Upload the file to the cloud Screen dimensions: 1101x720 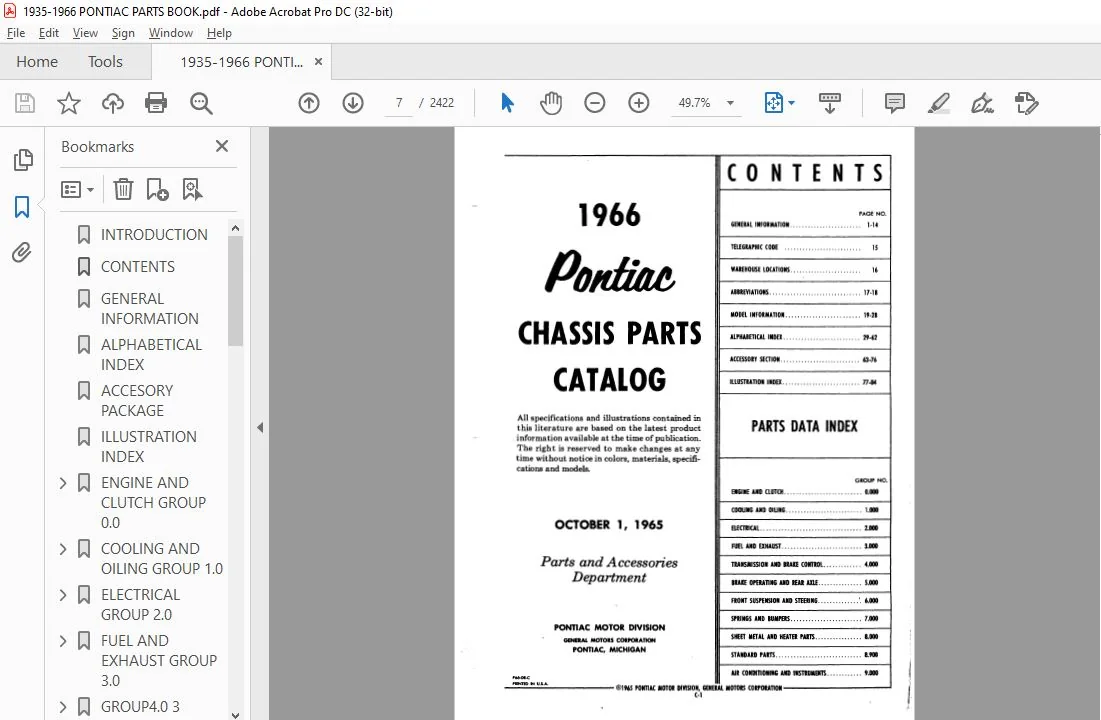pos(112,103)
